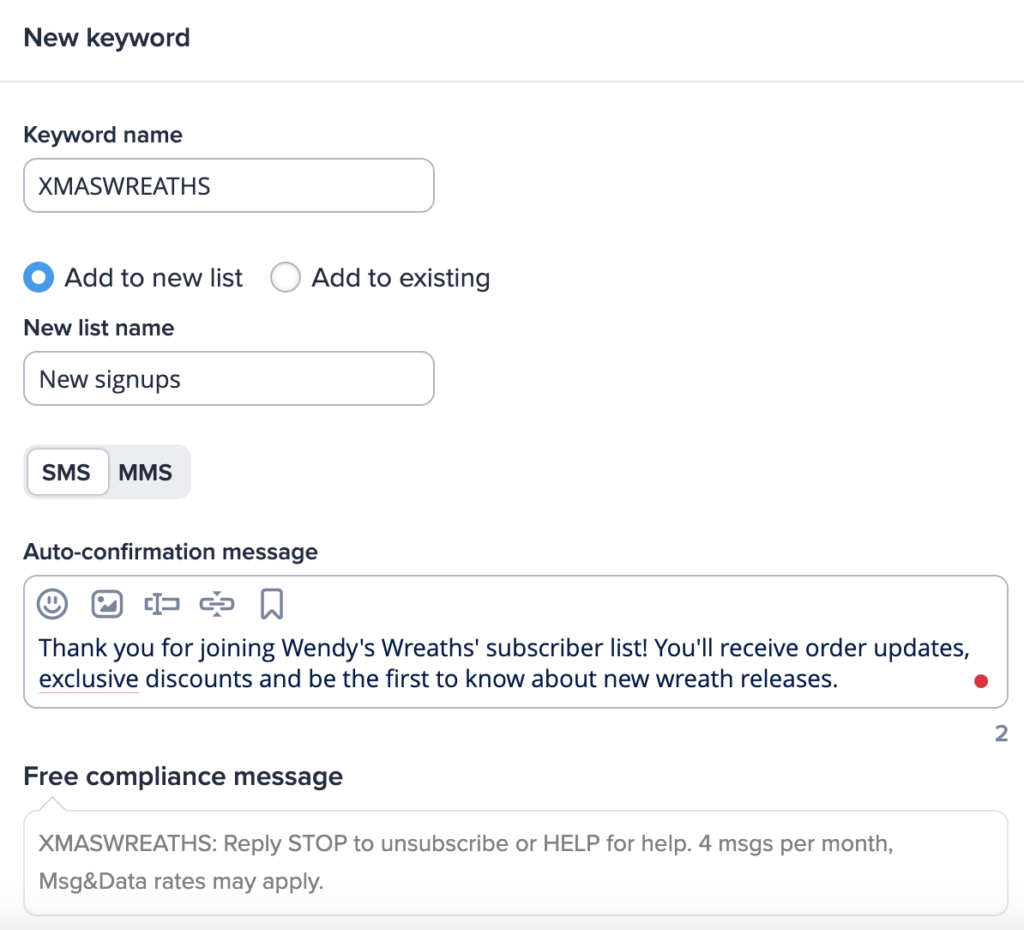This screenshot has height=930, width=1024.
Task: Click the XMASWREATHS keyword name field
Action: point(228,185)
